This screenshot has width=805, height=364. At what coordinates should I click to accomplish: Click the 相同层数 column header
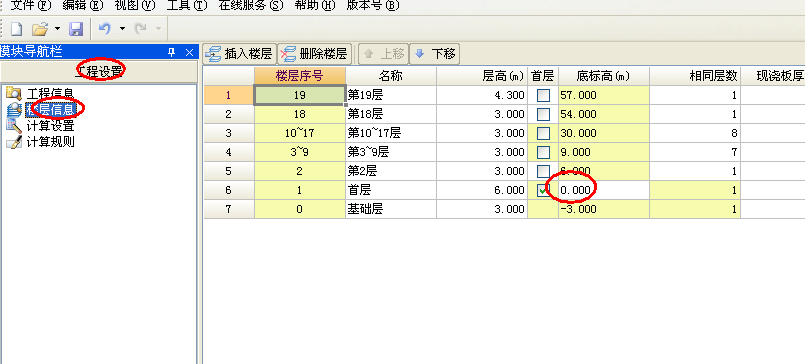coord(695,76)
